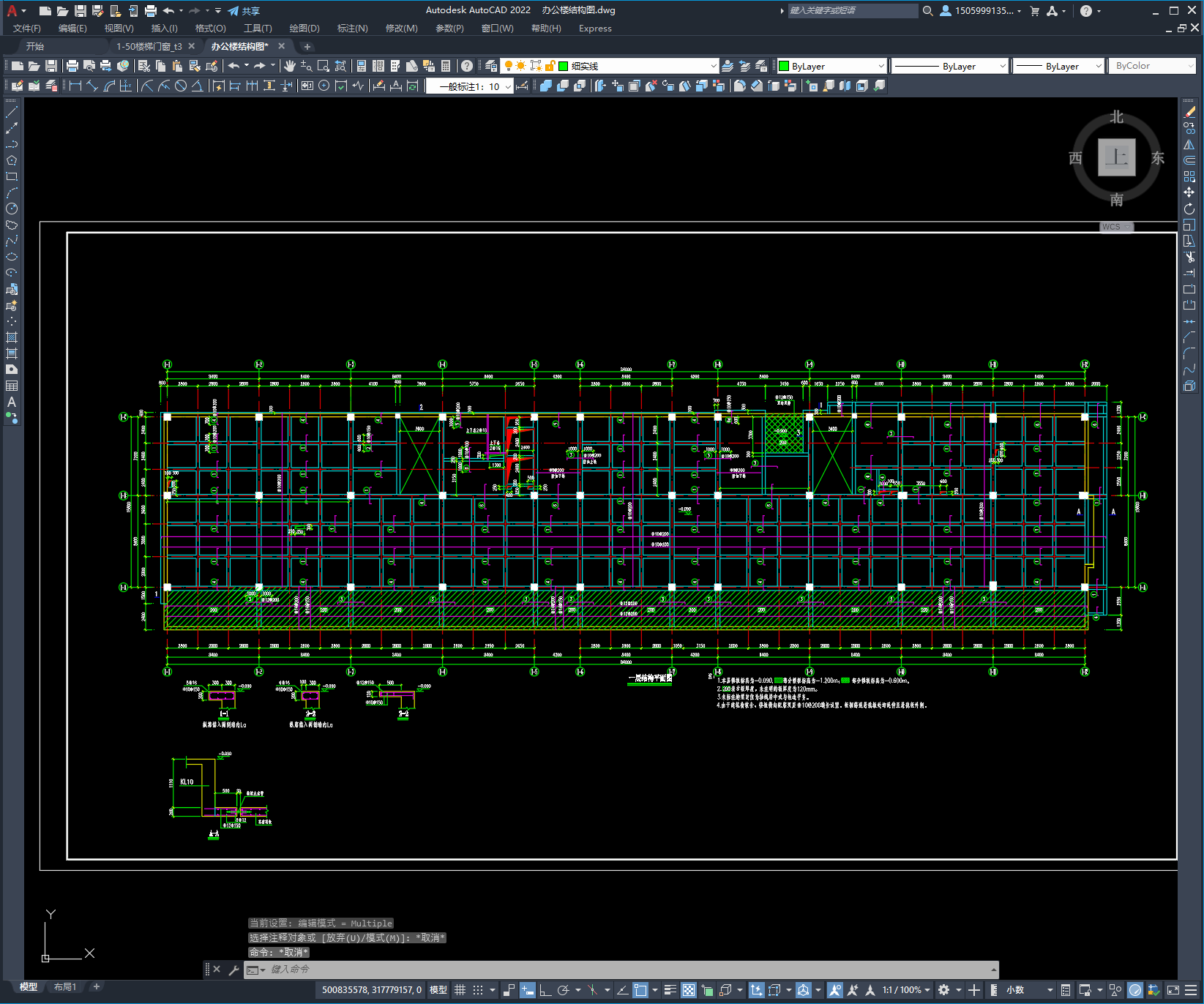Open the 标注(N) menu
This screenshot has width=1204, height=1004.
(352, 29)
